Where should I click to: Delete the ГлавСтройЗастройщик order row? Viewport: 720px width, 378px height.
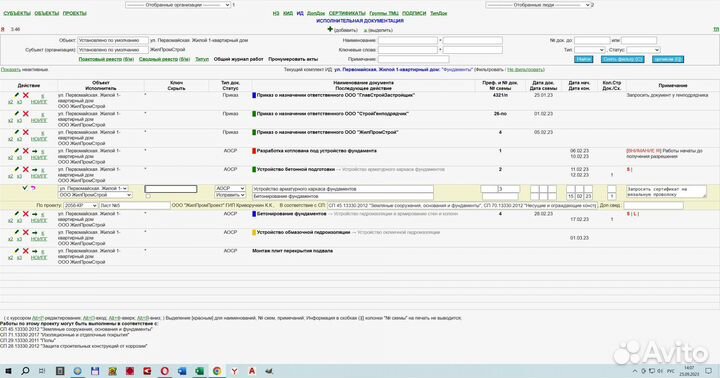click(26, 95)
